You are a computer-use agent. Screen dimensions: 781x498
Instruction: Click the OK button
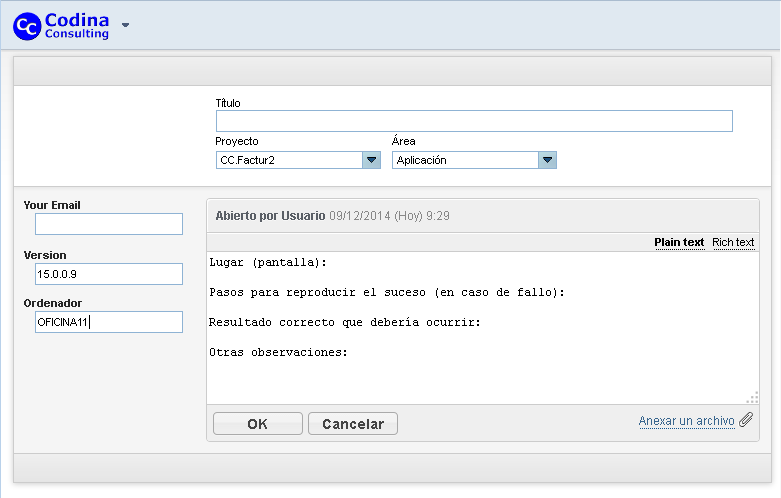pos(258,424)
